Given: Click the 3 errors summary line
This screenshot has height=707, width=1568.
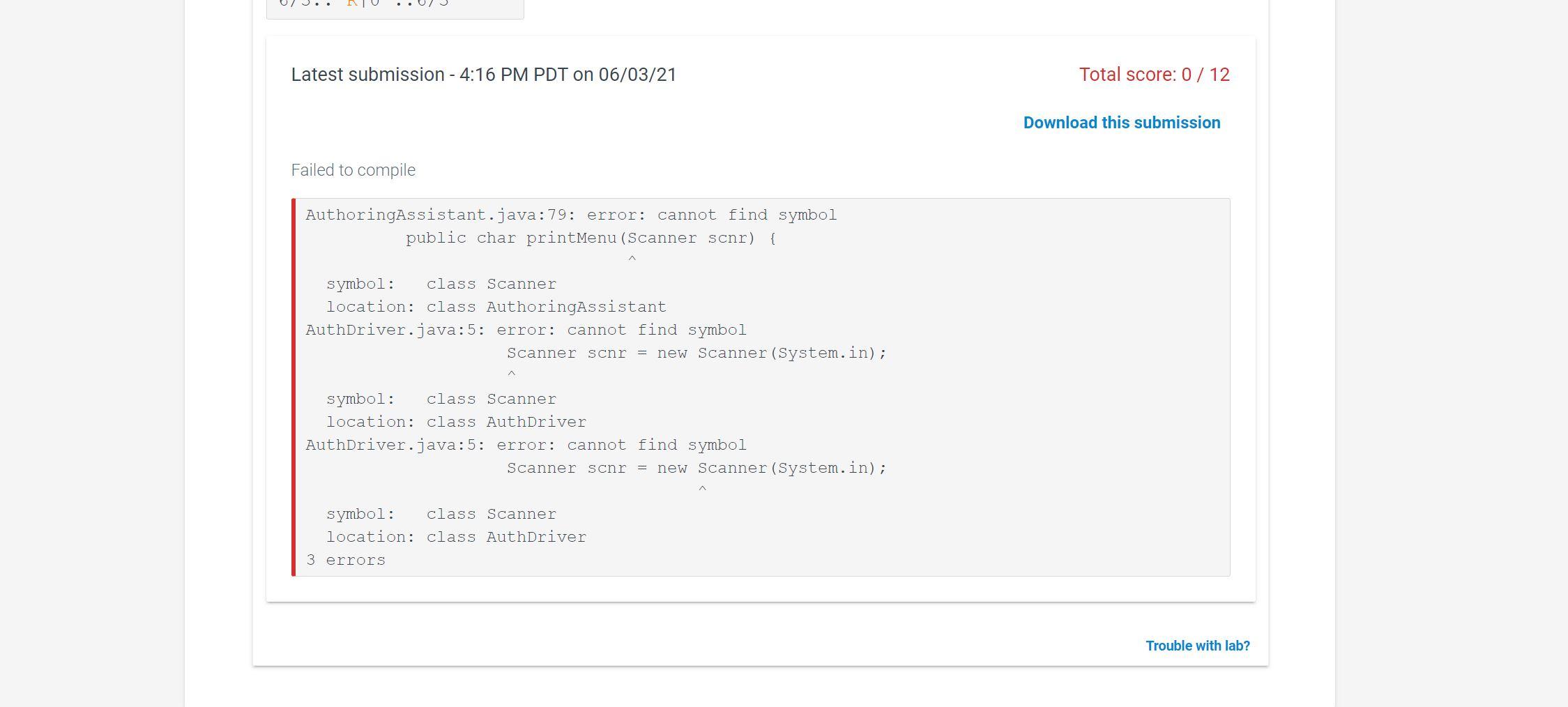Looking at the screenshot, I should pos(346,559).
